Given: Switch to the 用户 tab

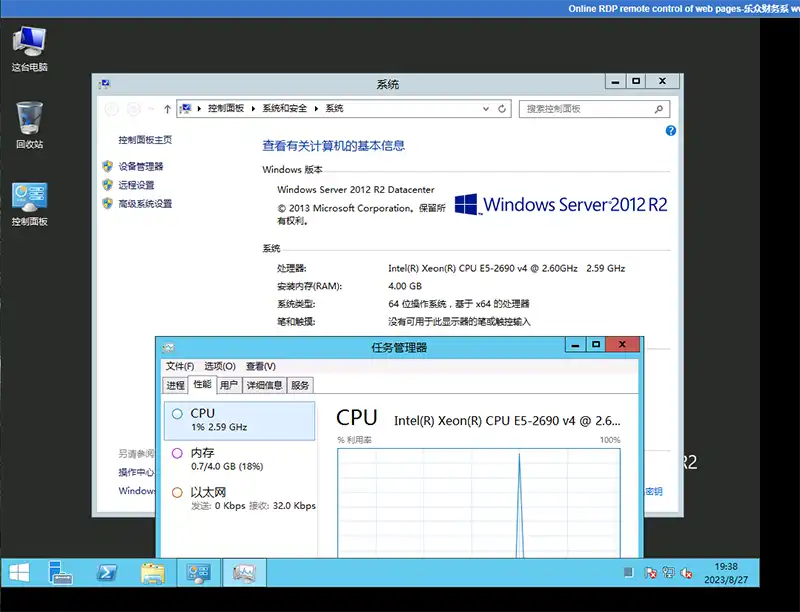Looking at the screenshot, I should point(229,385).
